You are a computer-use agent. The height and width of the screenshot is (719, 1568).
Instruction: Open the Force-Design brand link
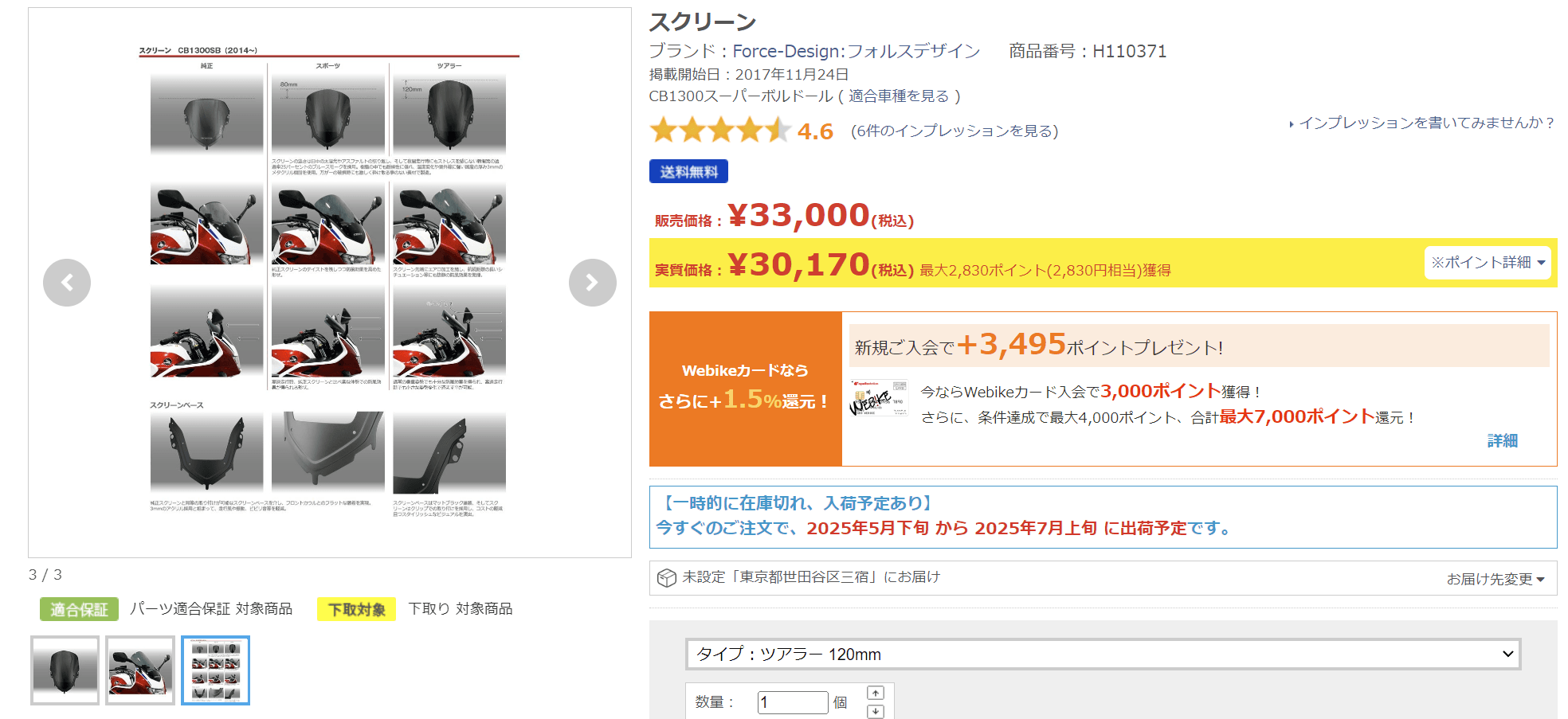[856, 52]
